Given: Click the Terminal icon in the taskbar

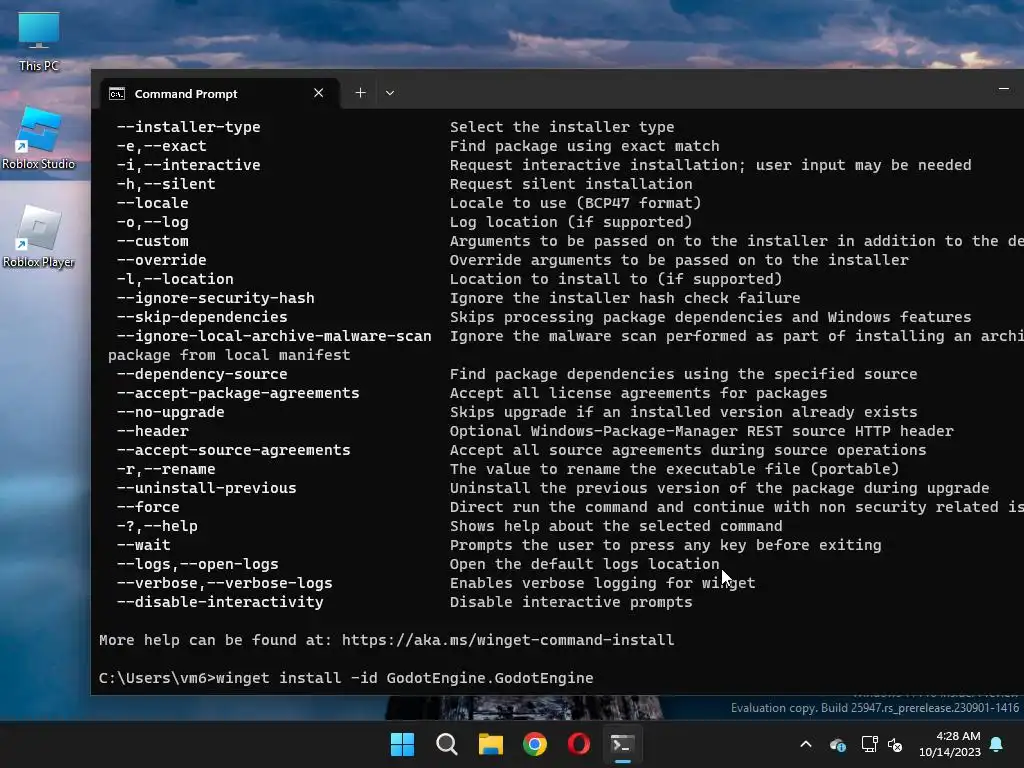Looking at the screenshot, I should (622, 744).
